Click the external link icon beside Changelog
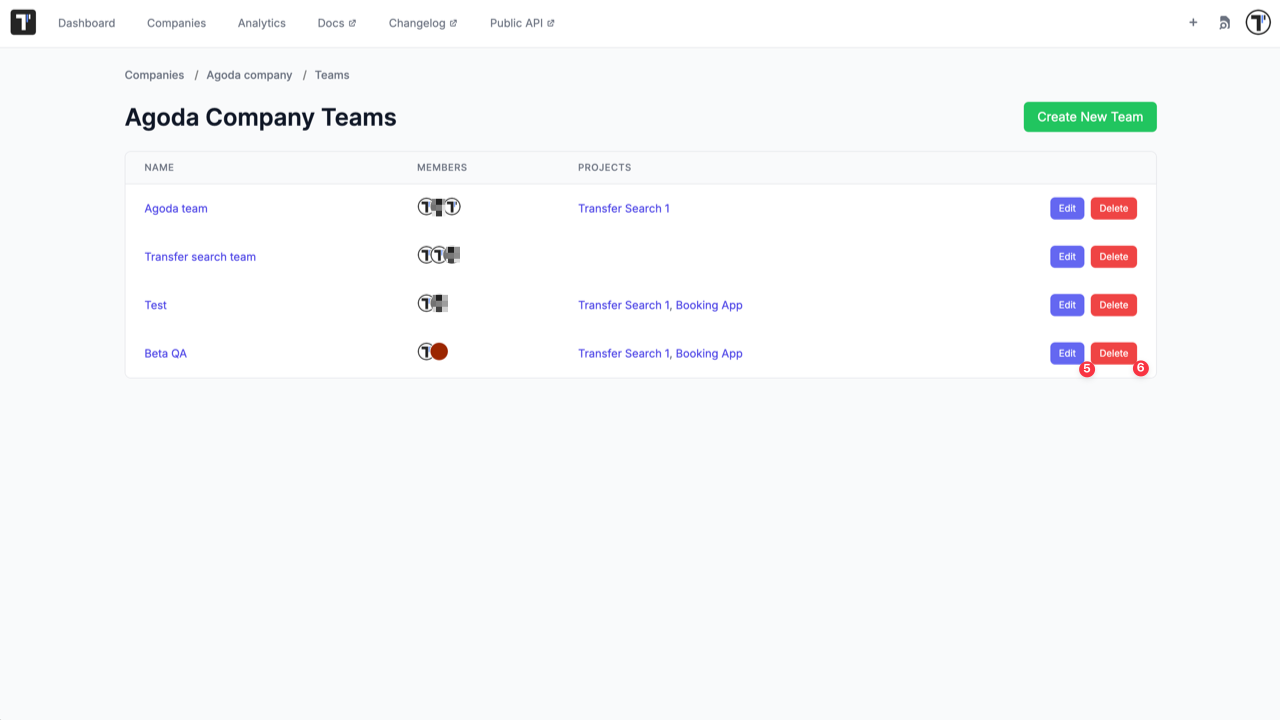The height and width of the screenshot is (720, 1280). [455, 22]
